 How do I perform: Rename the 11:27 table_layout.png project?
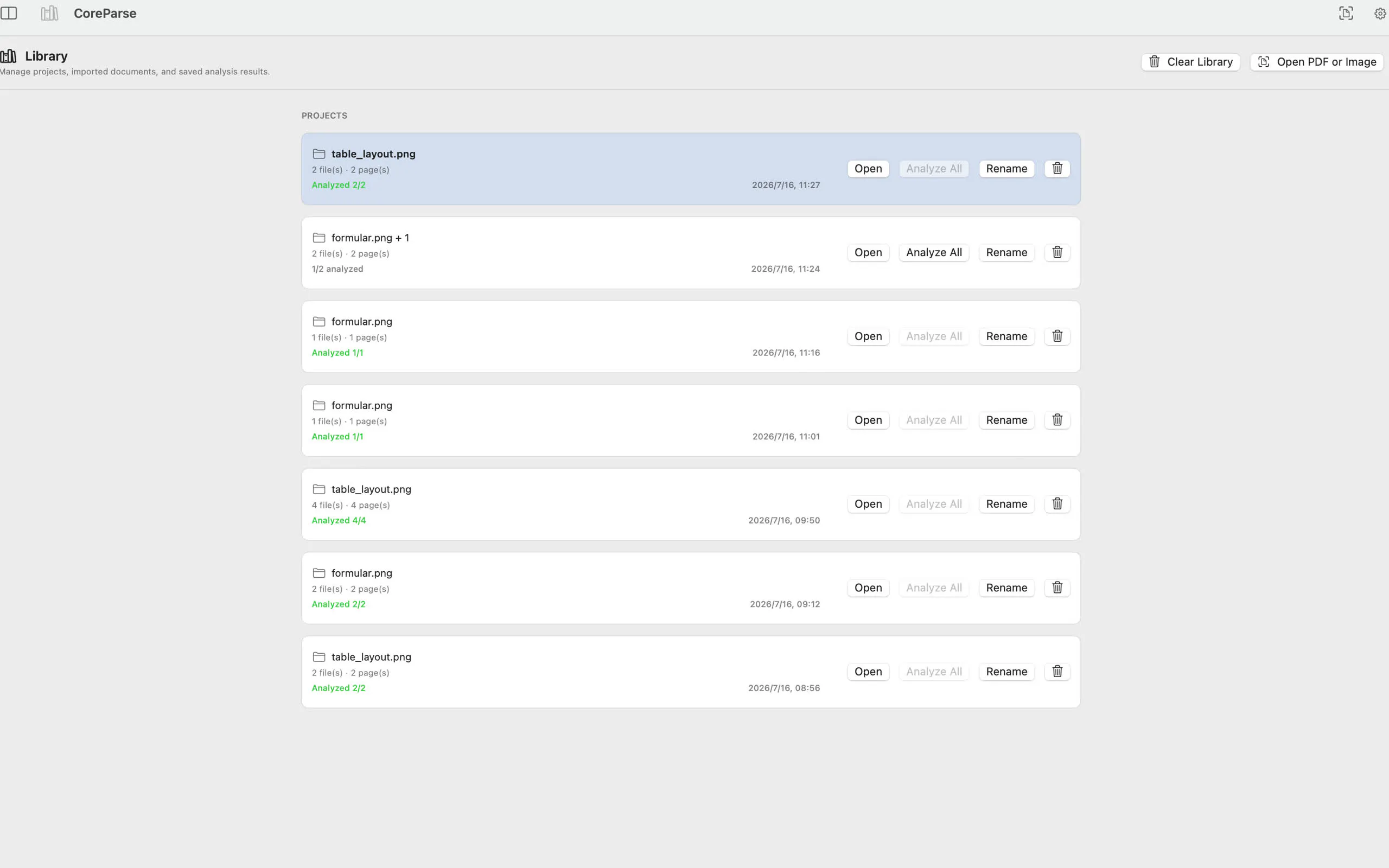(1006, 169)
